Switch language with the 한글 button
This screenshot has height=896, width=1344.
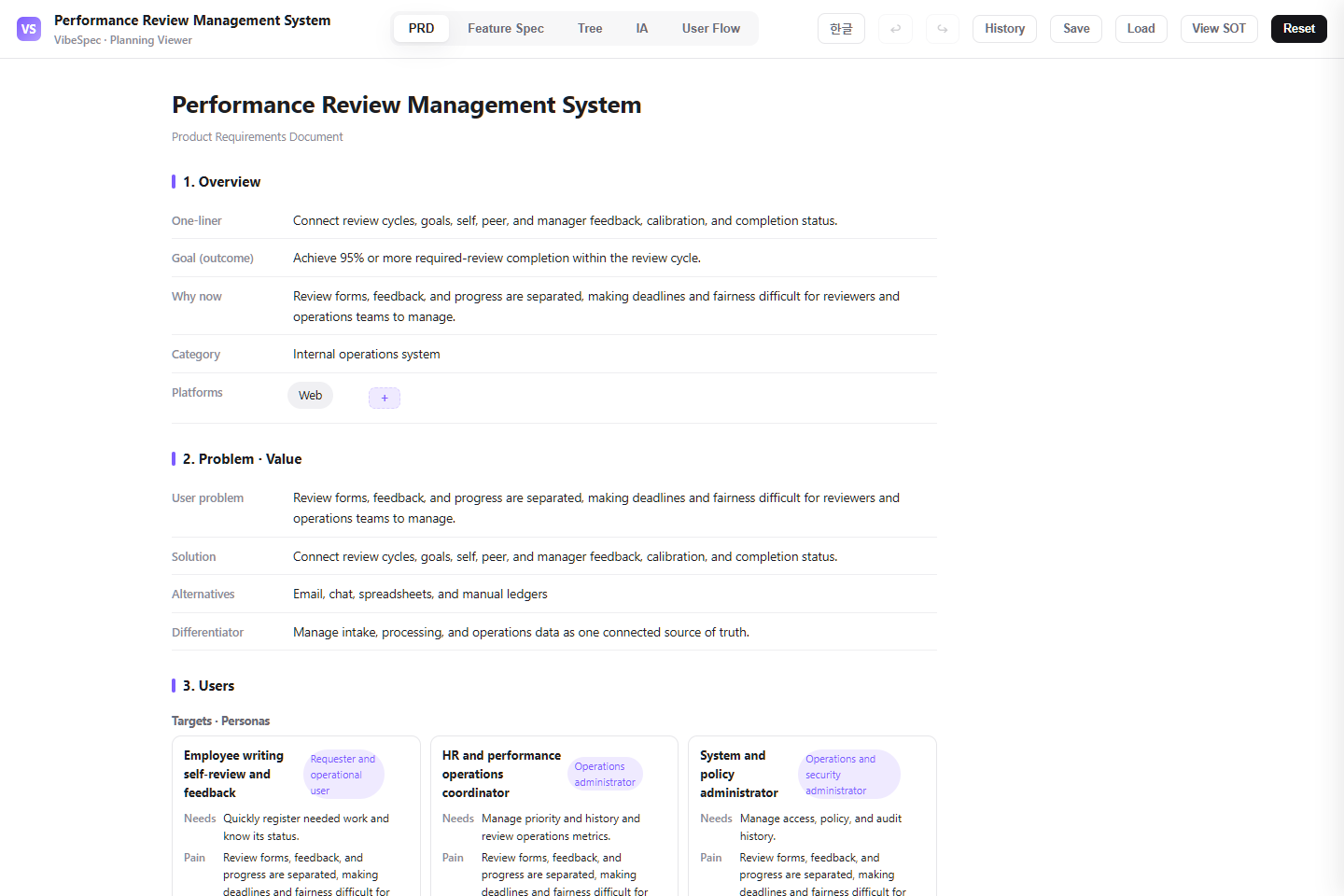[x=841, y=29]
